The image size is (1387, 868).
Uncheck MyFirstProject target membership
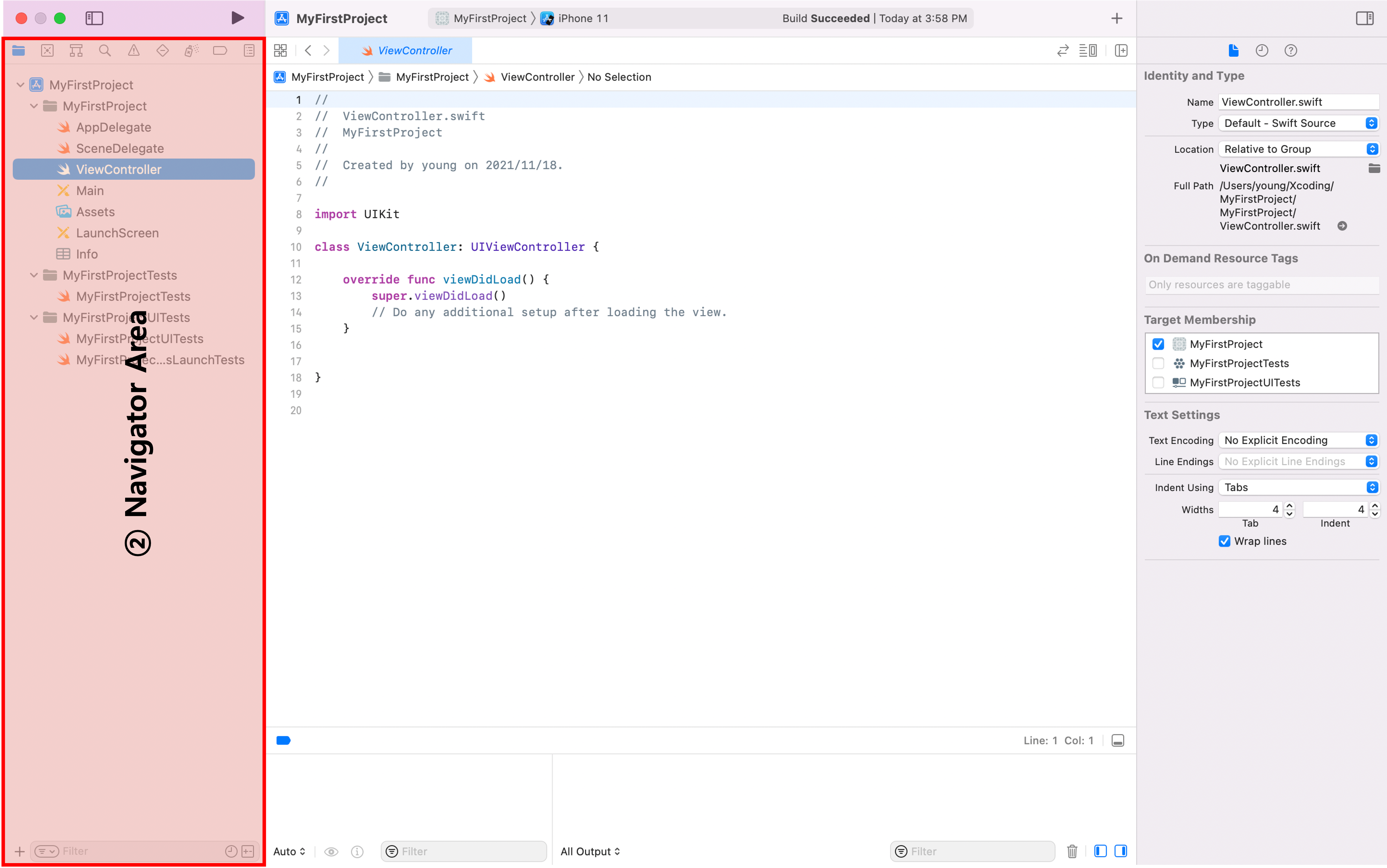click(x=1158, y=344)
